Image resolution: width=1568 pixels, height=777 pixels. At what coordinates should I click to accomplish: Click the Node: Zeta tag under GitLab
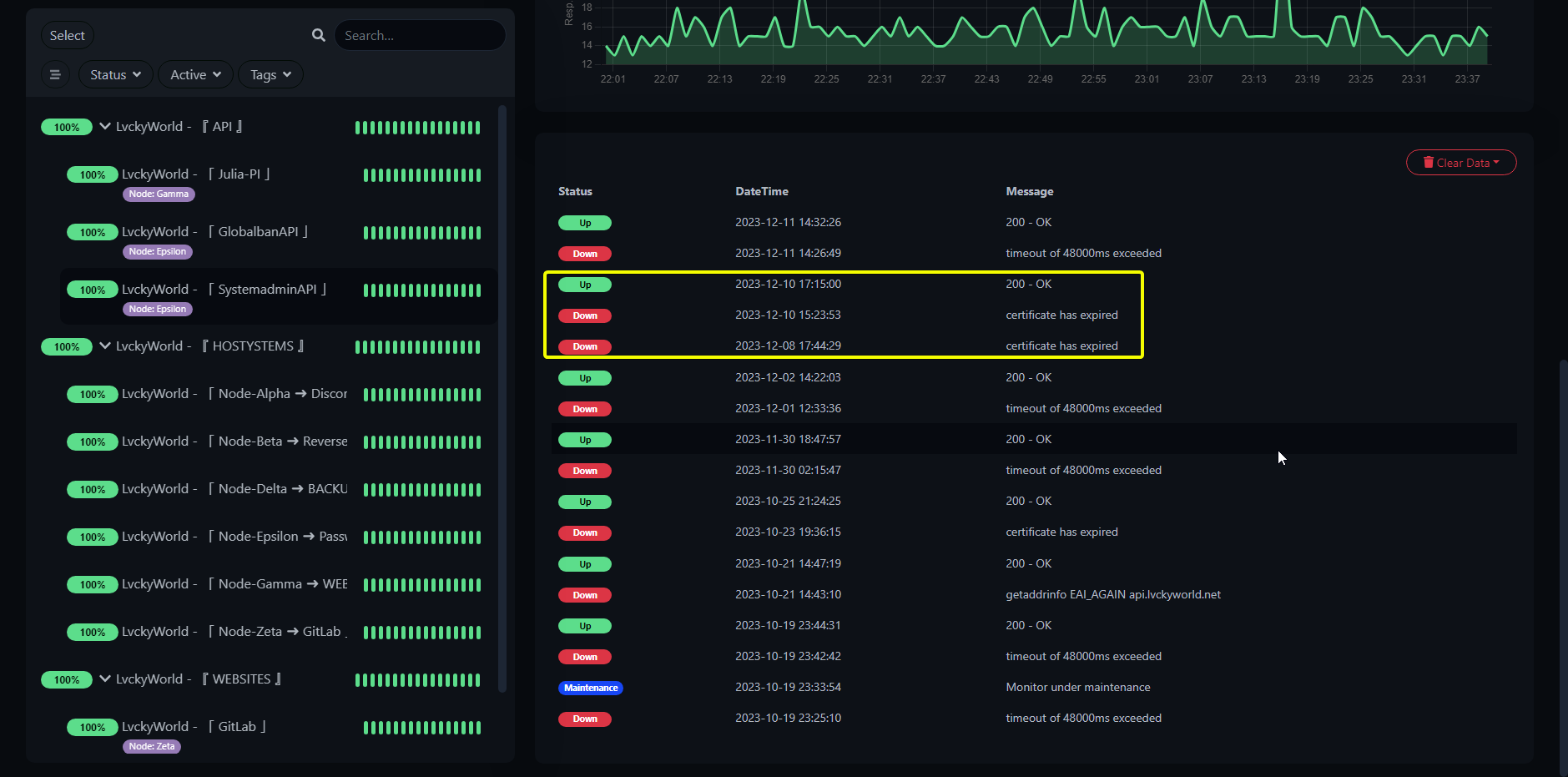pyautogui.click(x=152, y=747)
